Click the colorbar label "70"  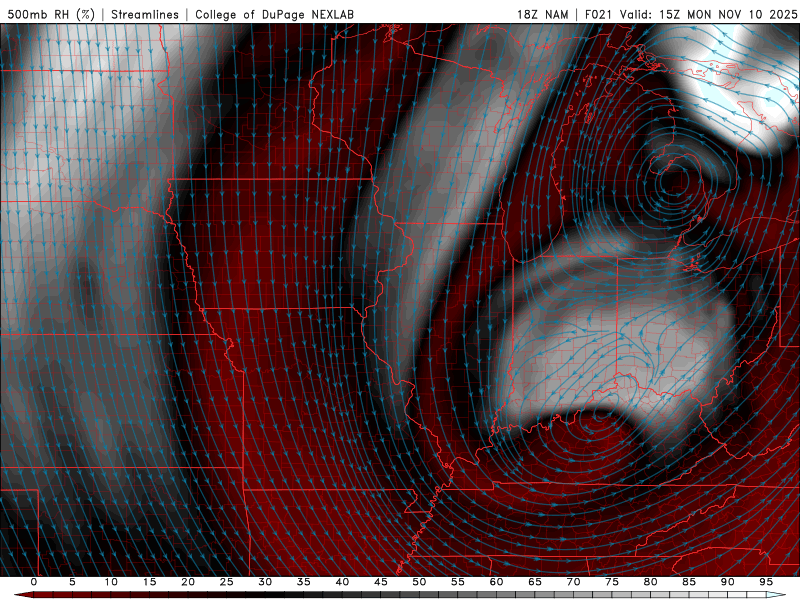click(x=573, y=582)
